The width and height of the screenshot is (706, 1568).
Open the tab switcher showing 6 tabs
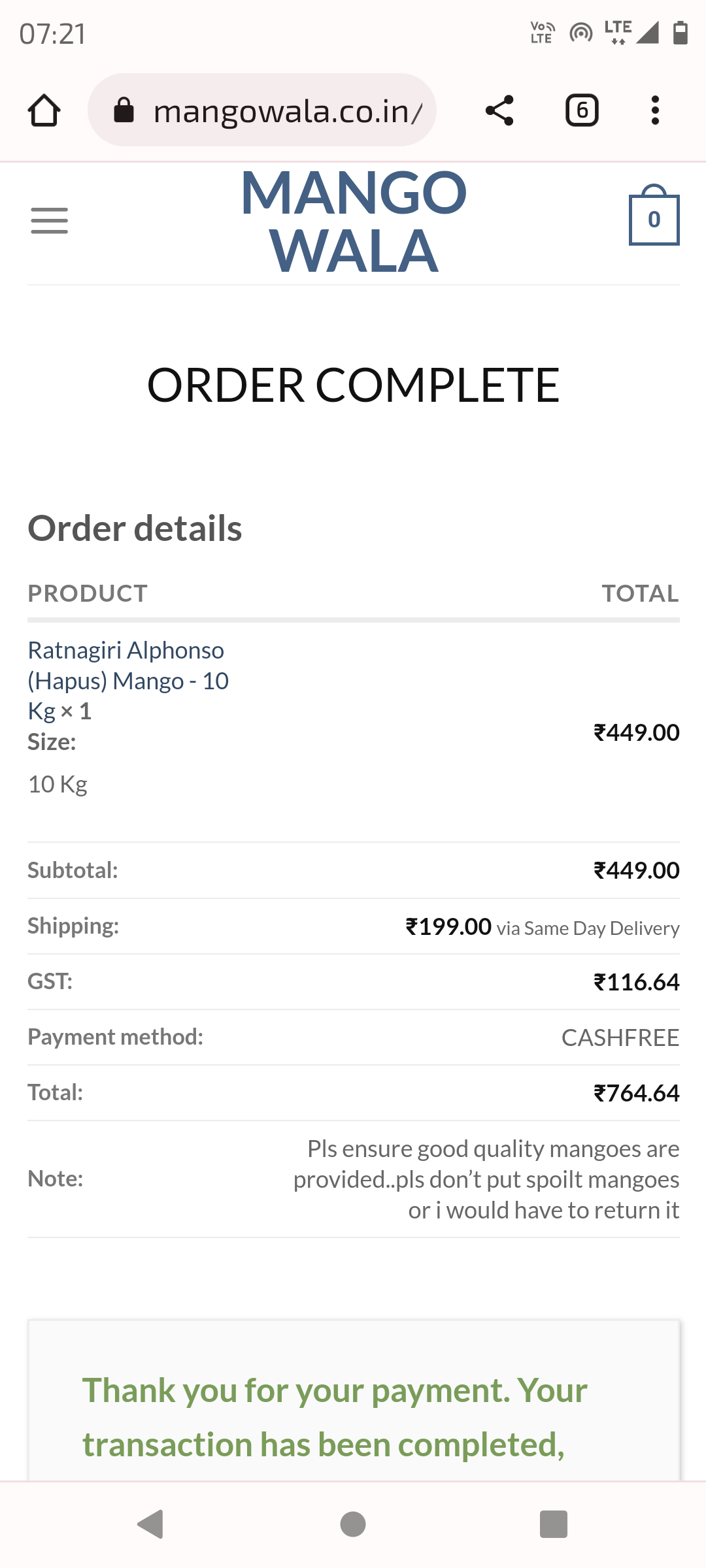pos(582,110)
